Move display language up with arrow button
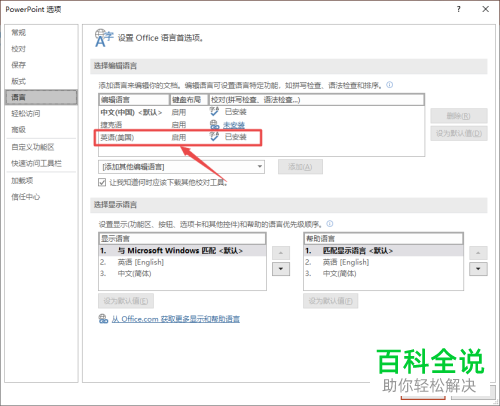500x406 pixels. click(x=281, y=253)
